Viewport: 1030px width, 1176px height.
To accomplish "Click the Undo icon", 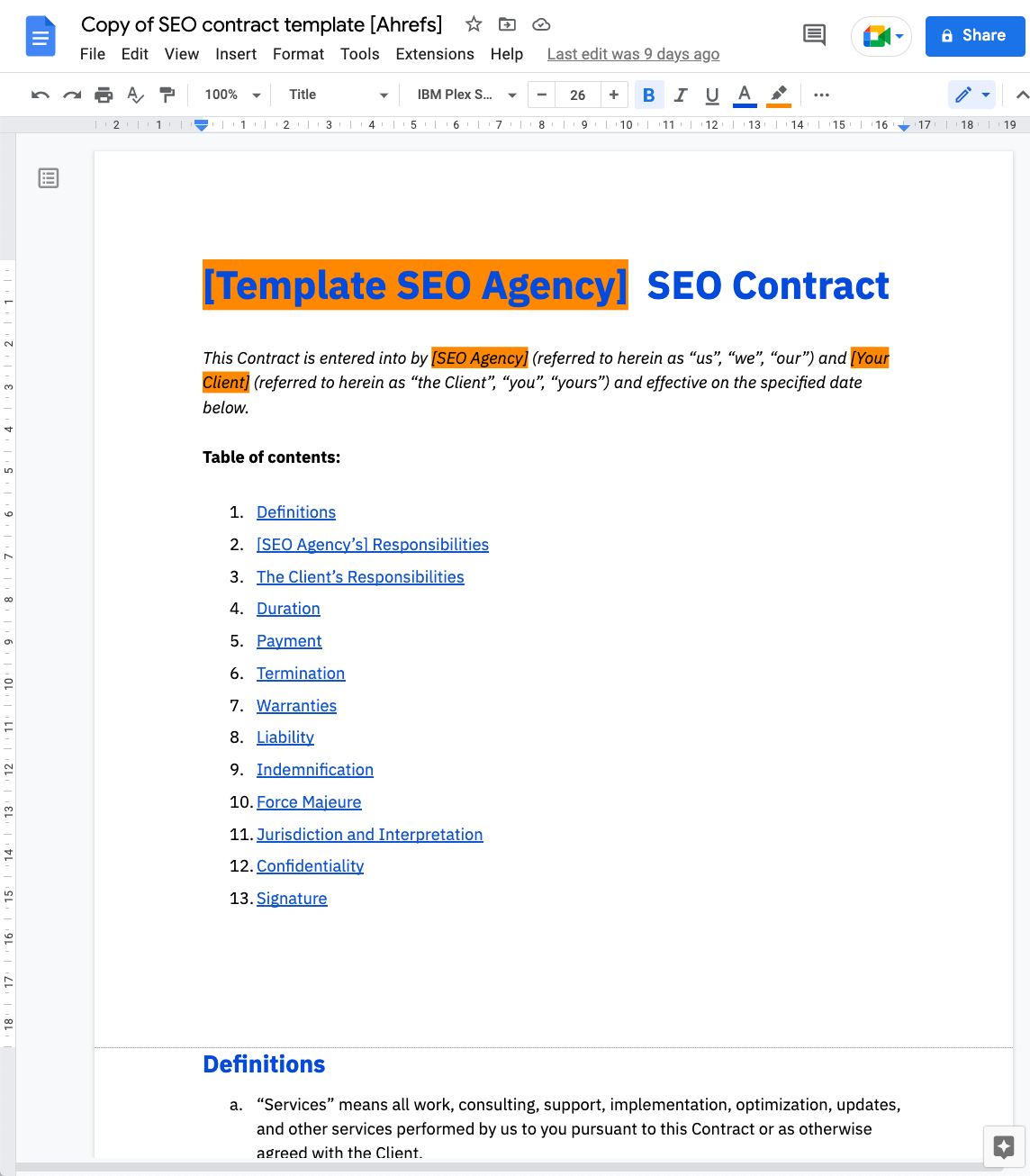I will [40, 94].
